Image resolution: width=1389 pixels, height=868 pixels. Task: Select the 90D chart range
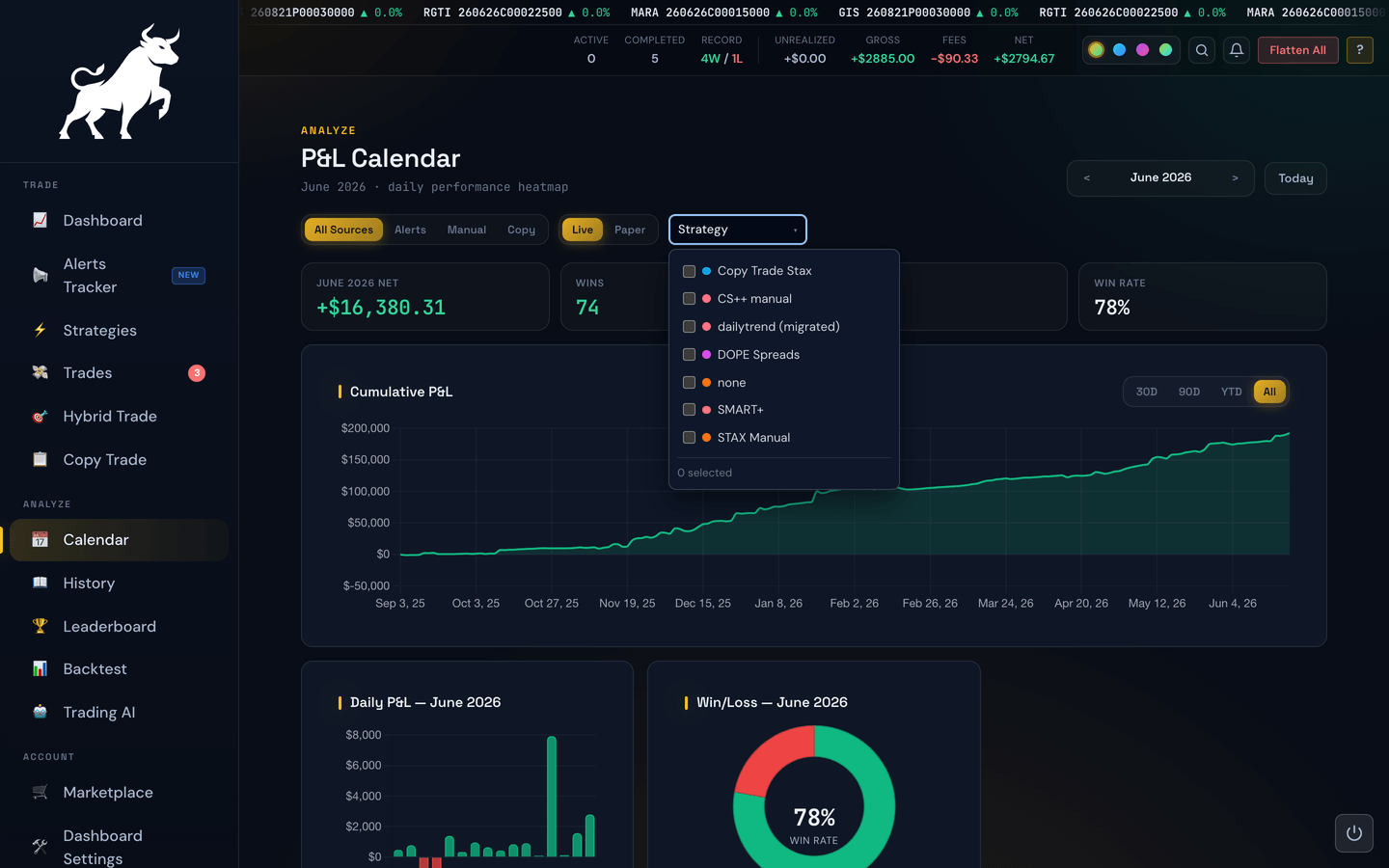(x=1189, y=392)
